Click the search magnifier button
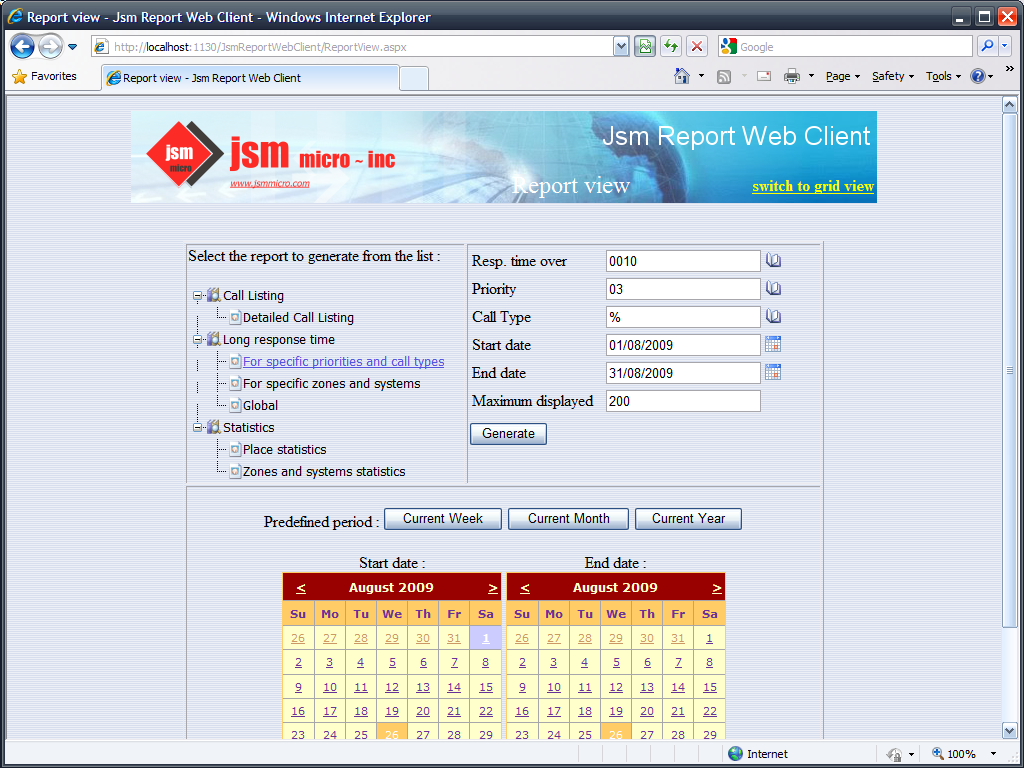The height and width of the screenshot is (768, 1024). (x=987, y=46)
